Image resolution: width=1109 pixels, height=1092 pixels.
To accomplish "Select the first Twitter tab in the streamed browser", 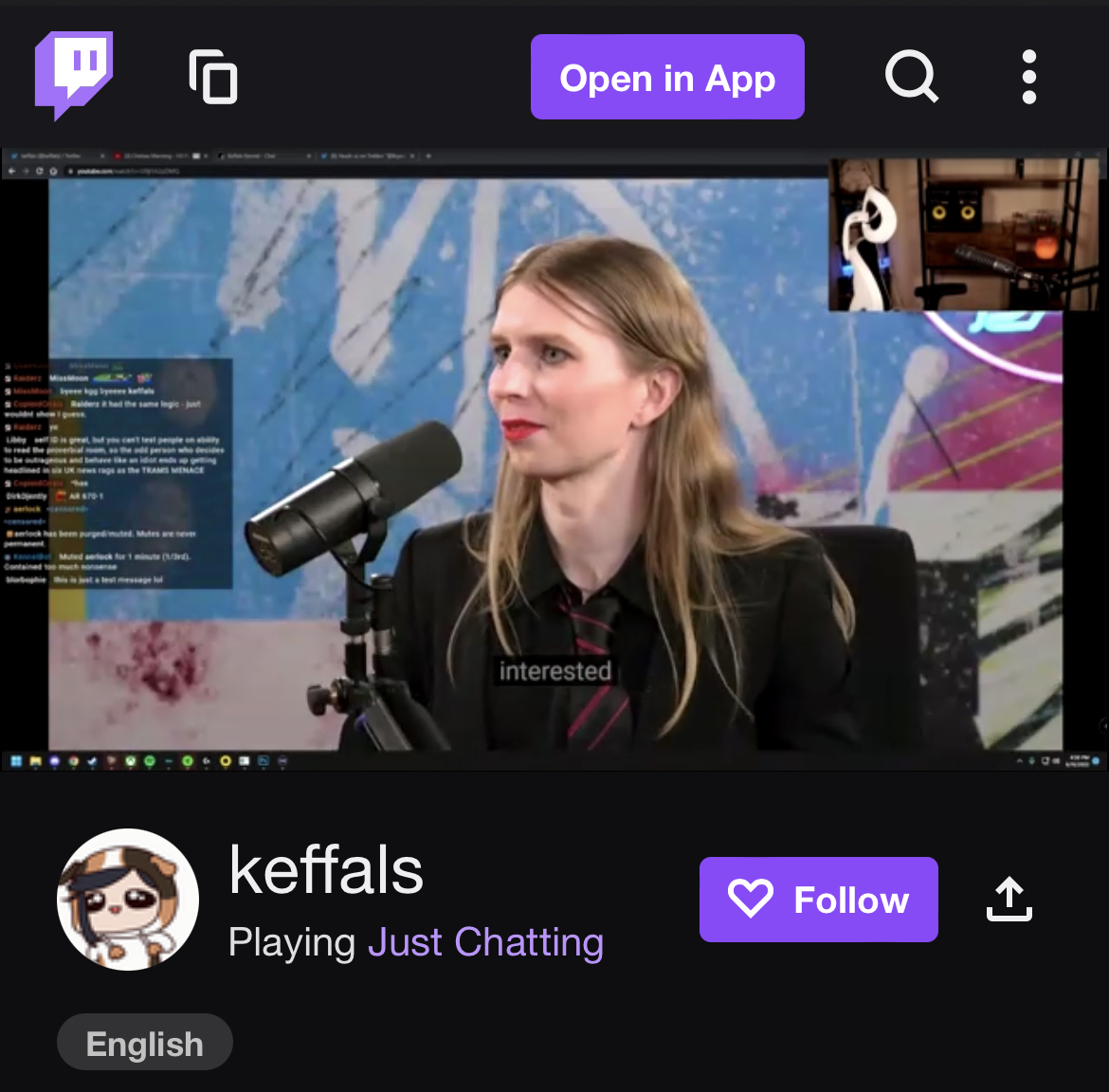I will tap(57, 155).
